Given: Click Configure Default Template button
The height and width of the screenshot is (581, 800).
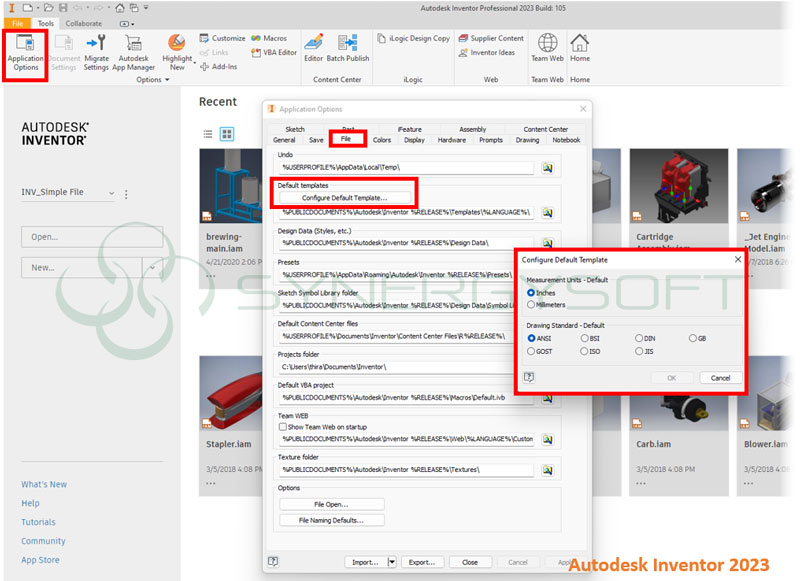Looking at the screenshot, I should (x=344, y=197).
